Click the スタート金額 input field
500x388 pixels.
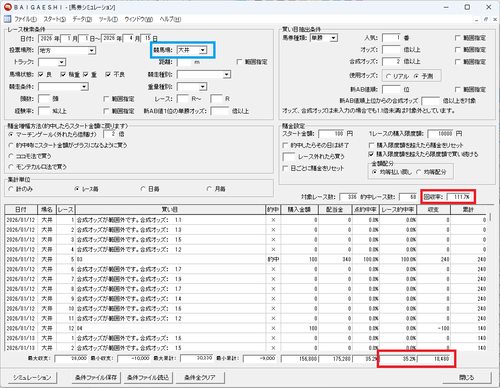pyautogui.click(x=331, y=134)
